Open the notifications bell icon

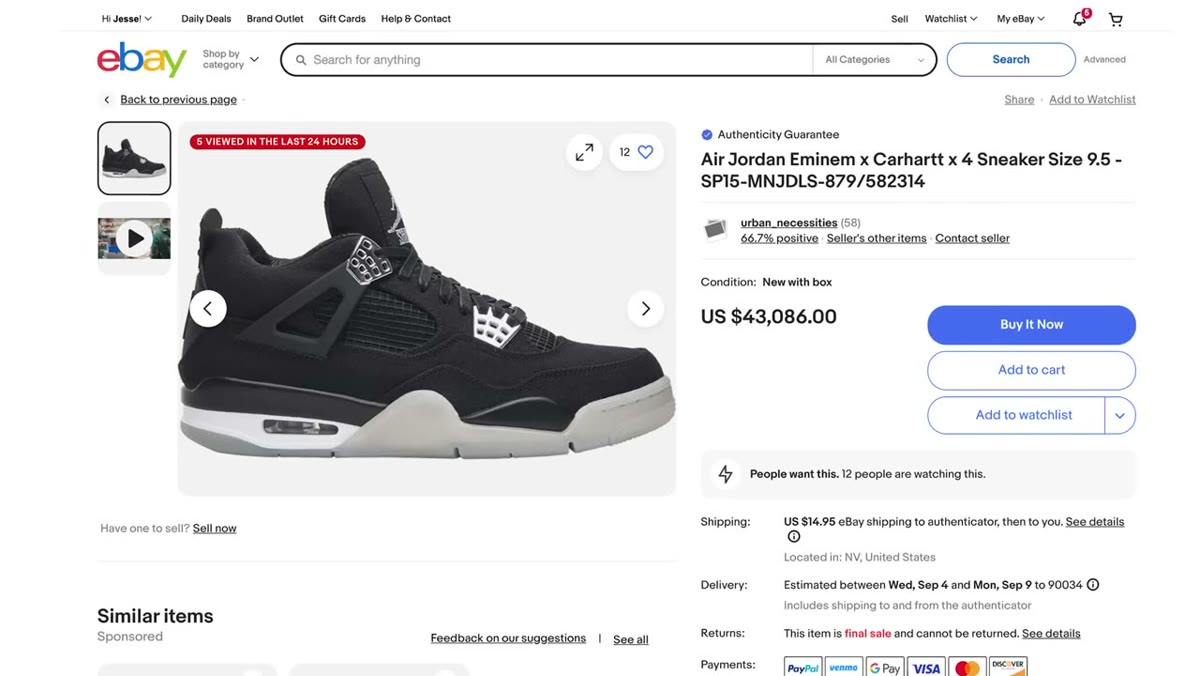pyautogui.click(x=1079, y=19)
